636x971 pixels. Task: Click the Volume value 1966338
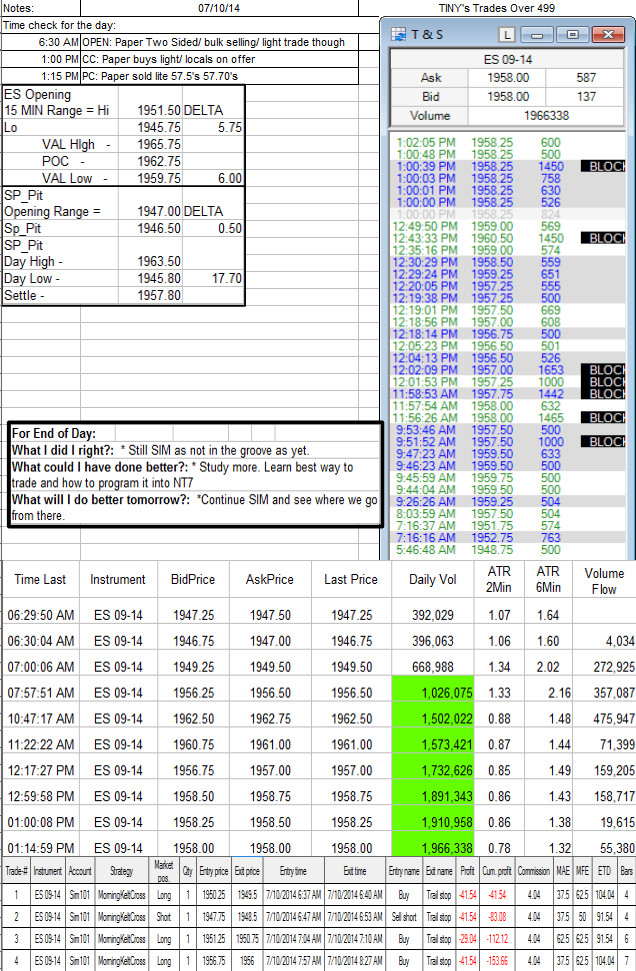pos(546,115)
